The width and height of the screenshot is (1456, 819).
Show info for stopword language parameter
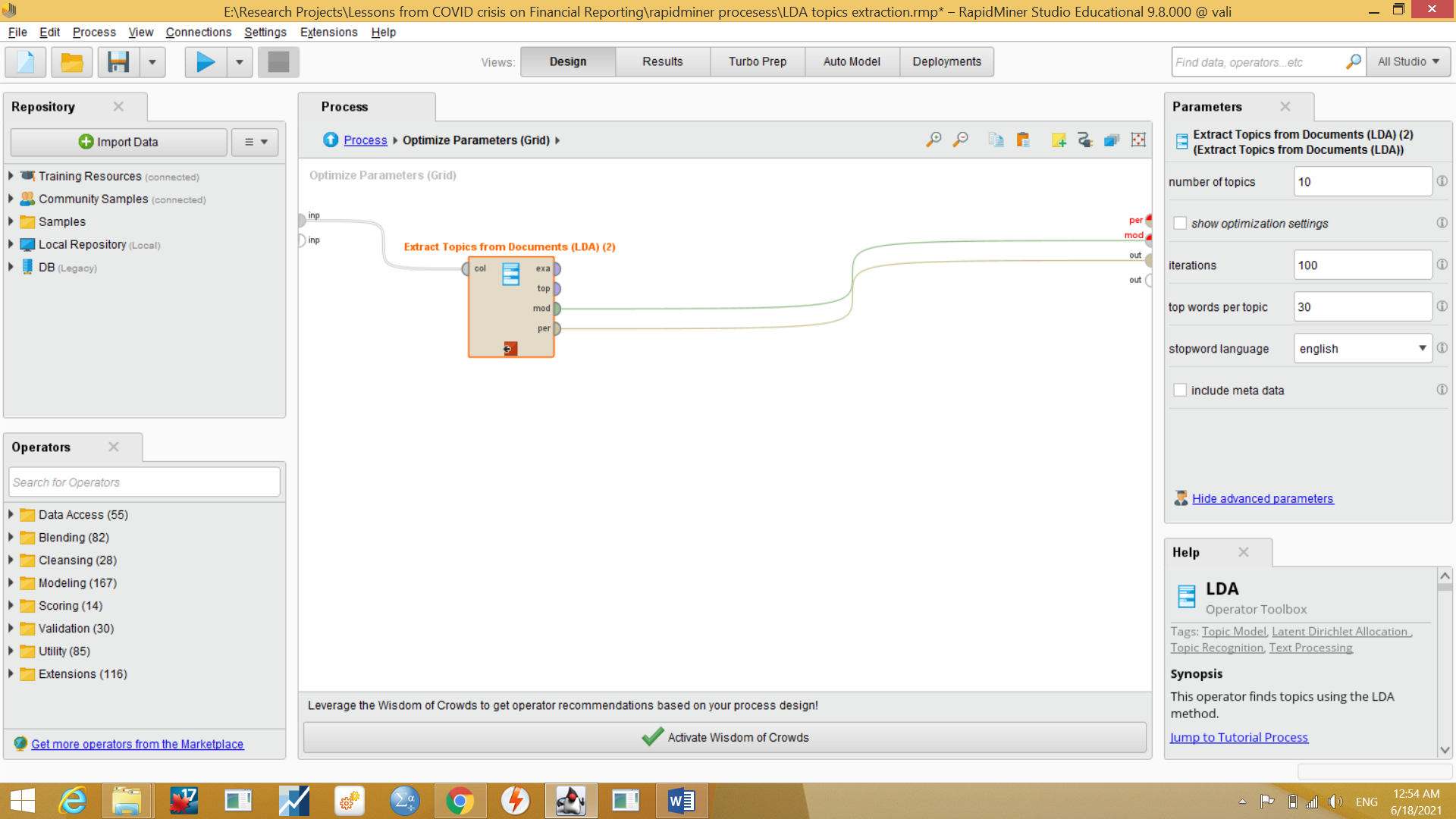pyautogui.click(x=1442, y=348)
